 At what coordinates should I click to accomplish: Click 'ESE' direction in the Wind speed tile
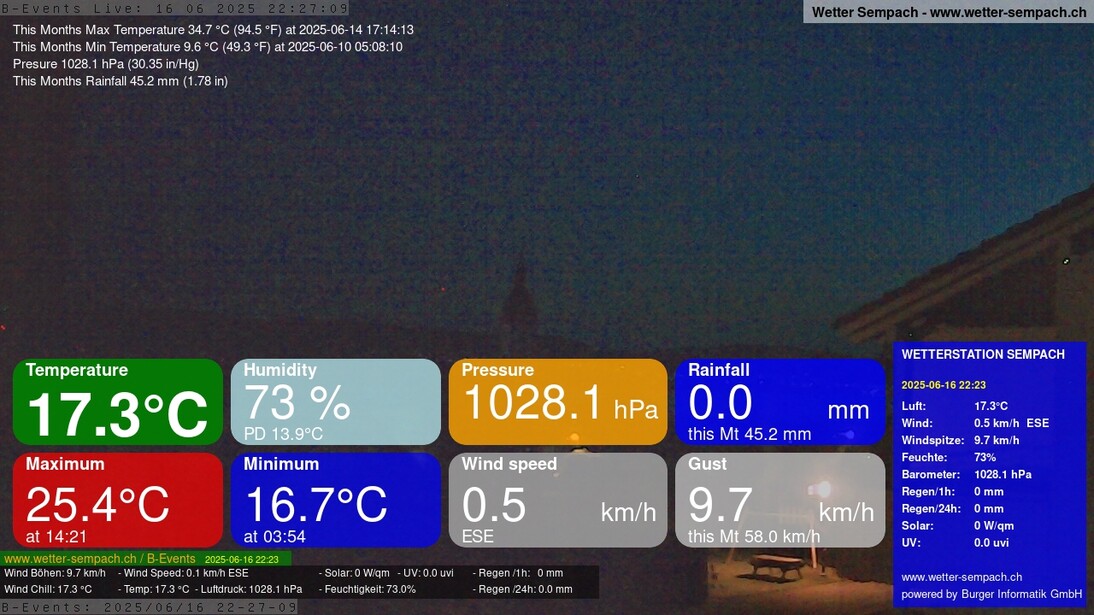(477, 537)
